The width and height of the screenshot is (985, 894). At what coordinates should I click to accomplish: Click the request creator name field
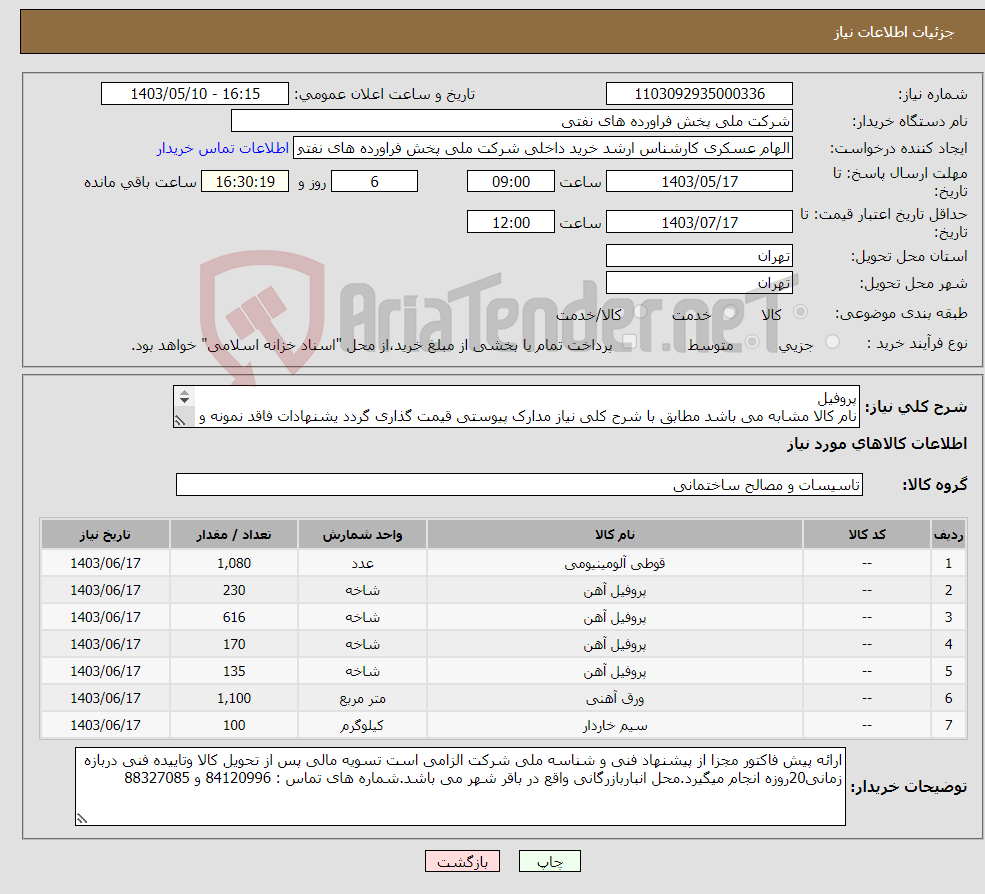point(543,148)
